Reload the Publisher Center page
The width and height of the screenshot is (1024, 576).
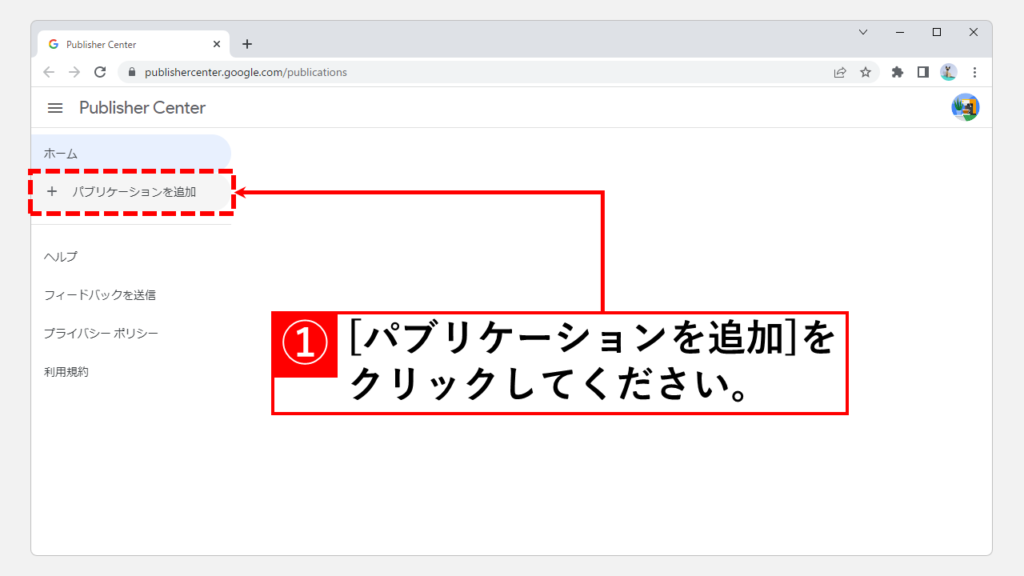[x=100, y=72]
